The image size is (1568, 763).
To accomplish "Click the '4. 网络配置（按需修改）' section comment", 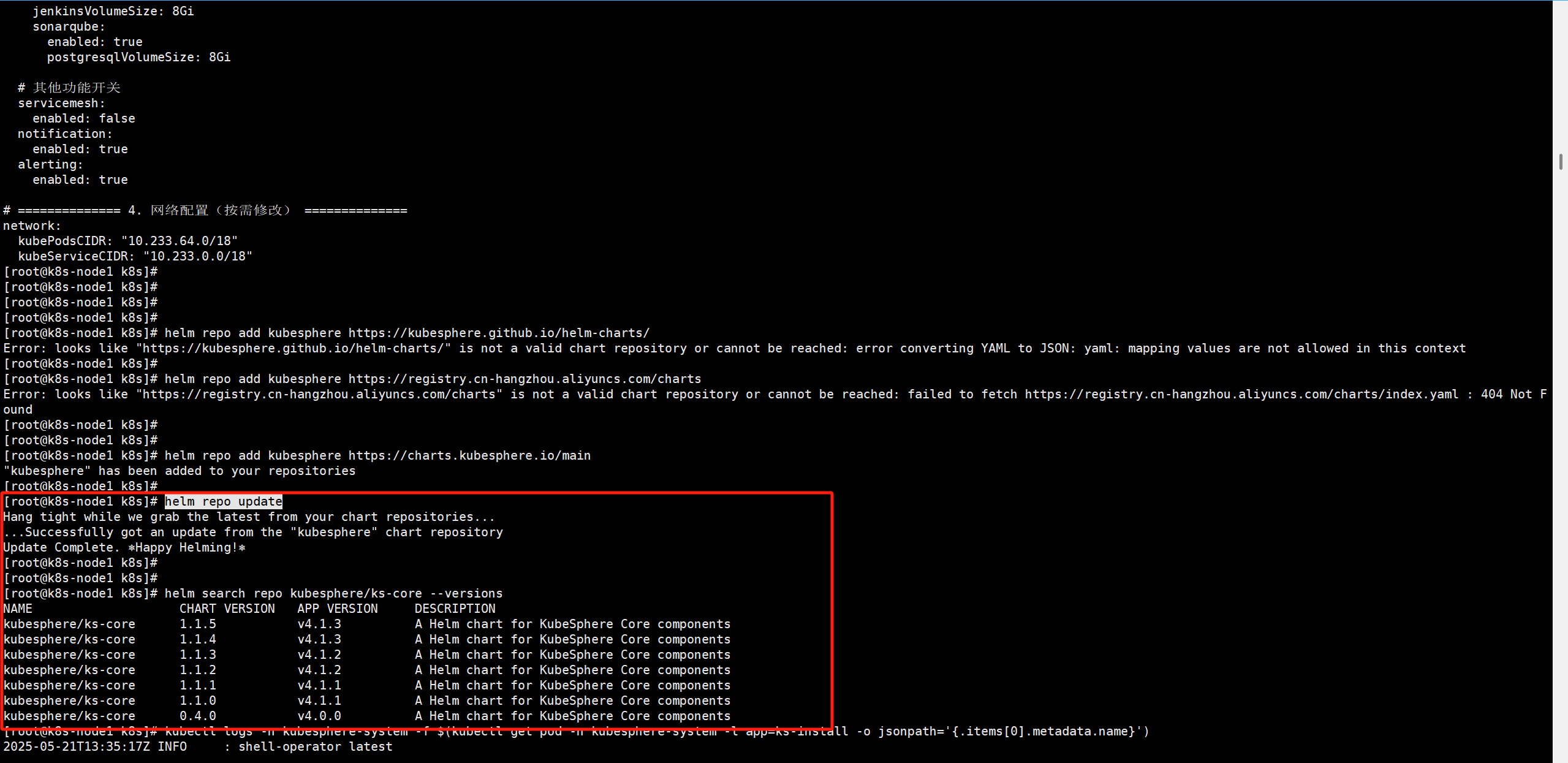I will click(x=205, y=210).
